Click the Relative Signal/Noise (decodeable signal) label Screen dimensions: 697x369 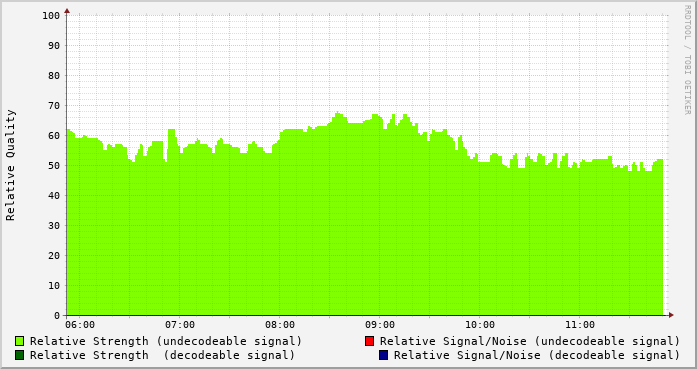tap(537, 355)
